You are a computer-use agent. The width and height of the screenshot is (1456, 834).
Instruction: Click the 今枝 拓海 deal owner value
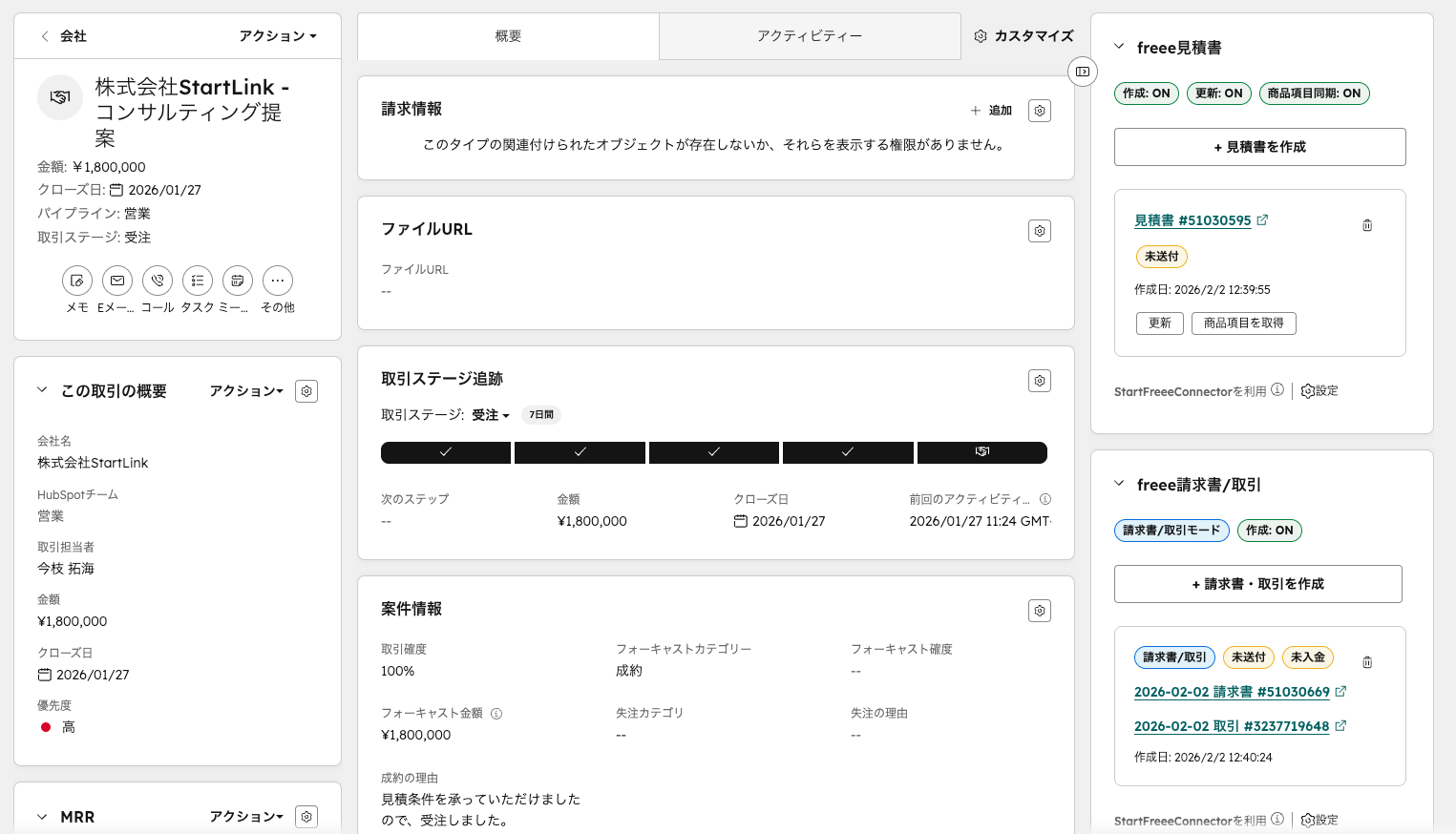tap(66, 569)
